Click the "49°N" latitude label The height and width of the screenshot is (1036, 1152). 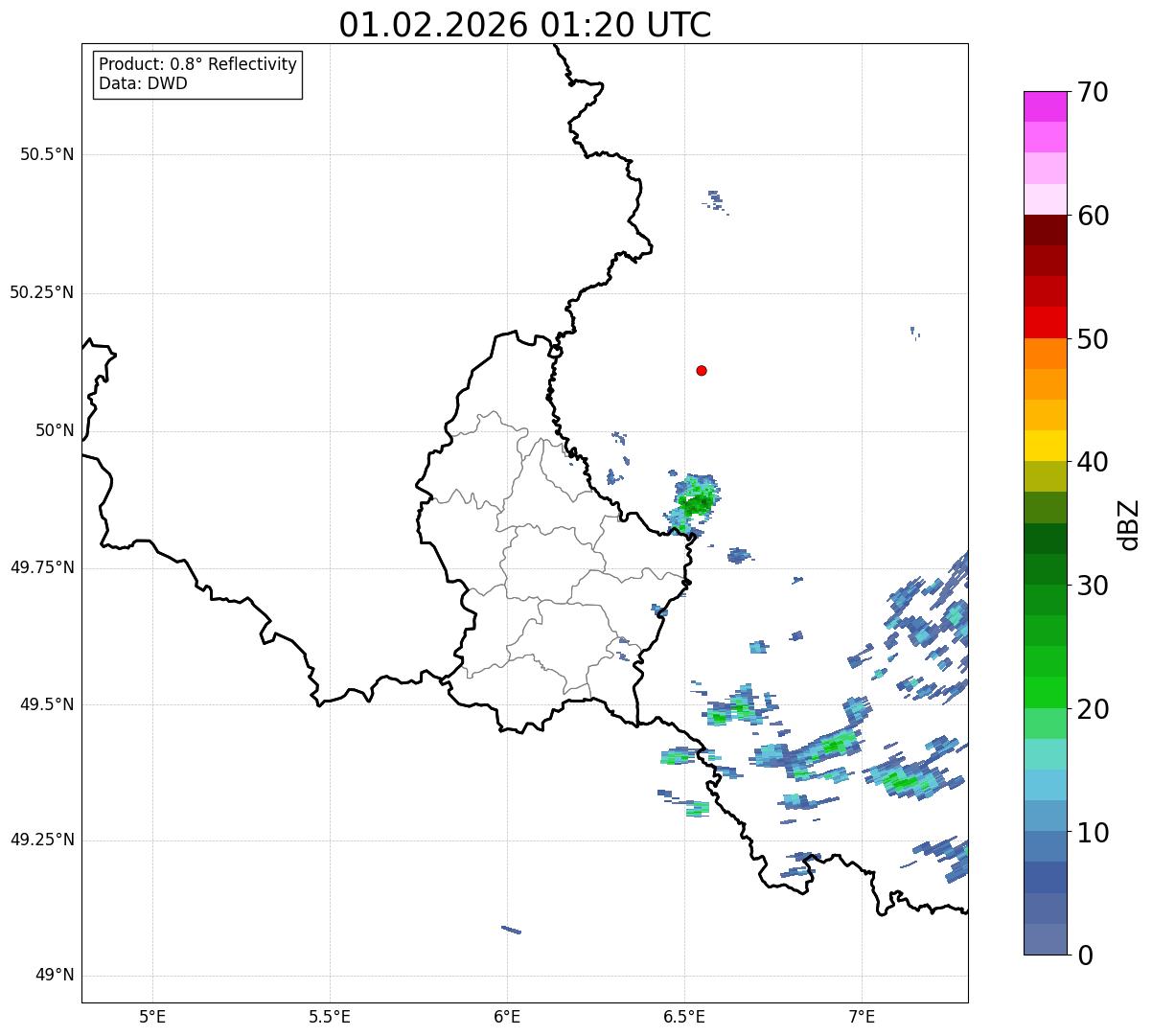pos(54,976)
